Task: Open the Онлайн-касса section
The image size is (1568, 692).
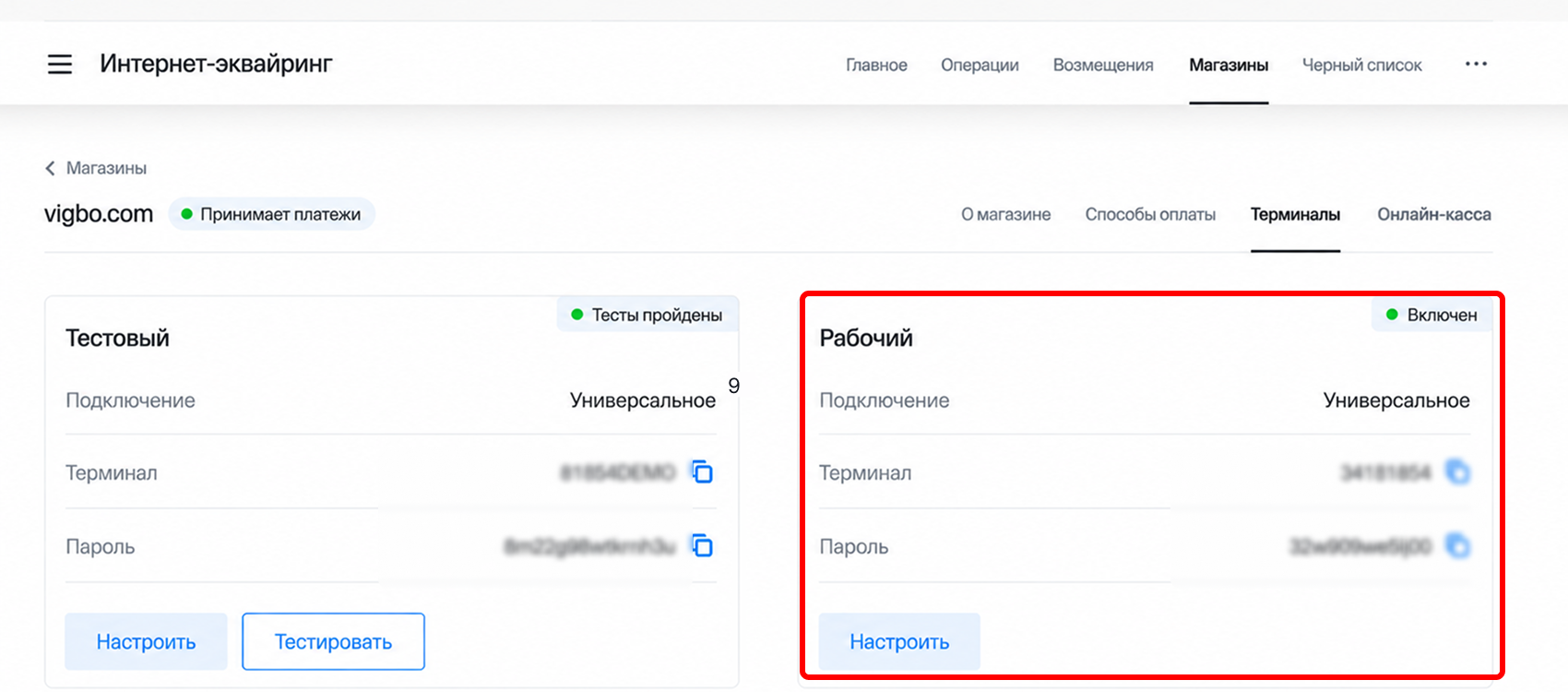Action: click(1434, 214)
